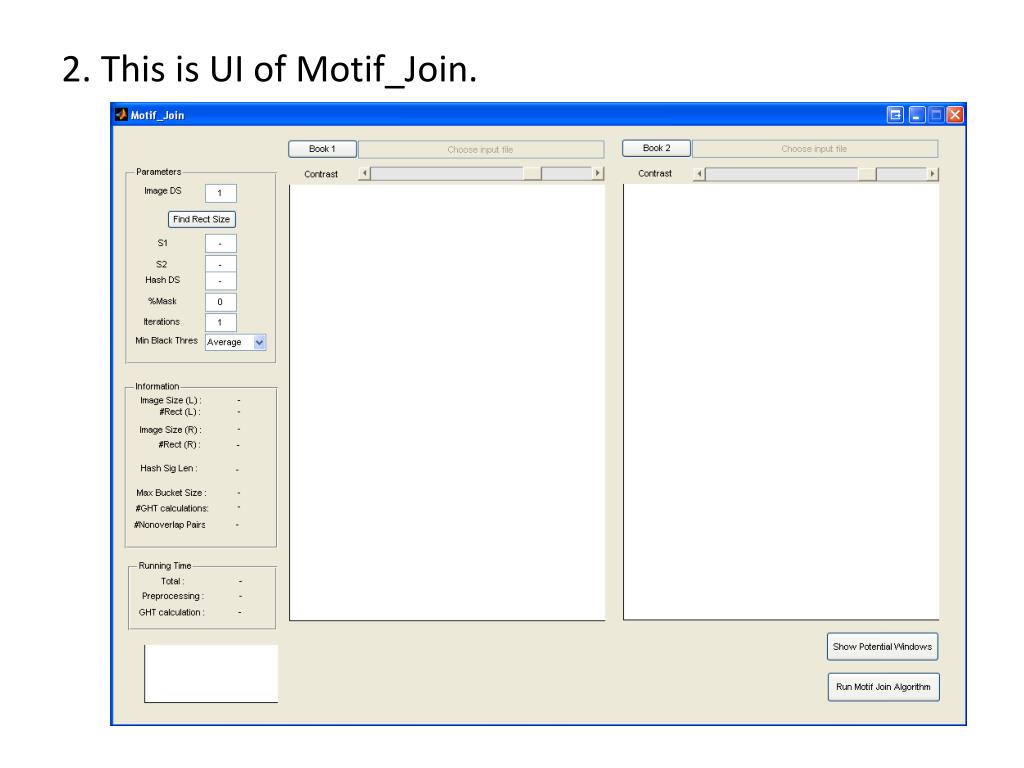Run Motif Join Algorithm
Screen dimensions: 1024x768
[883, 687]
